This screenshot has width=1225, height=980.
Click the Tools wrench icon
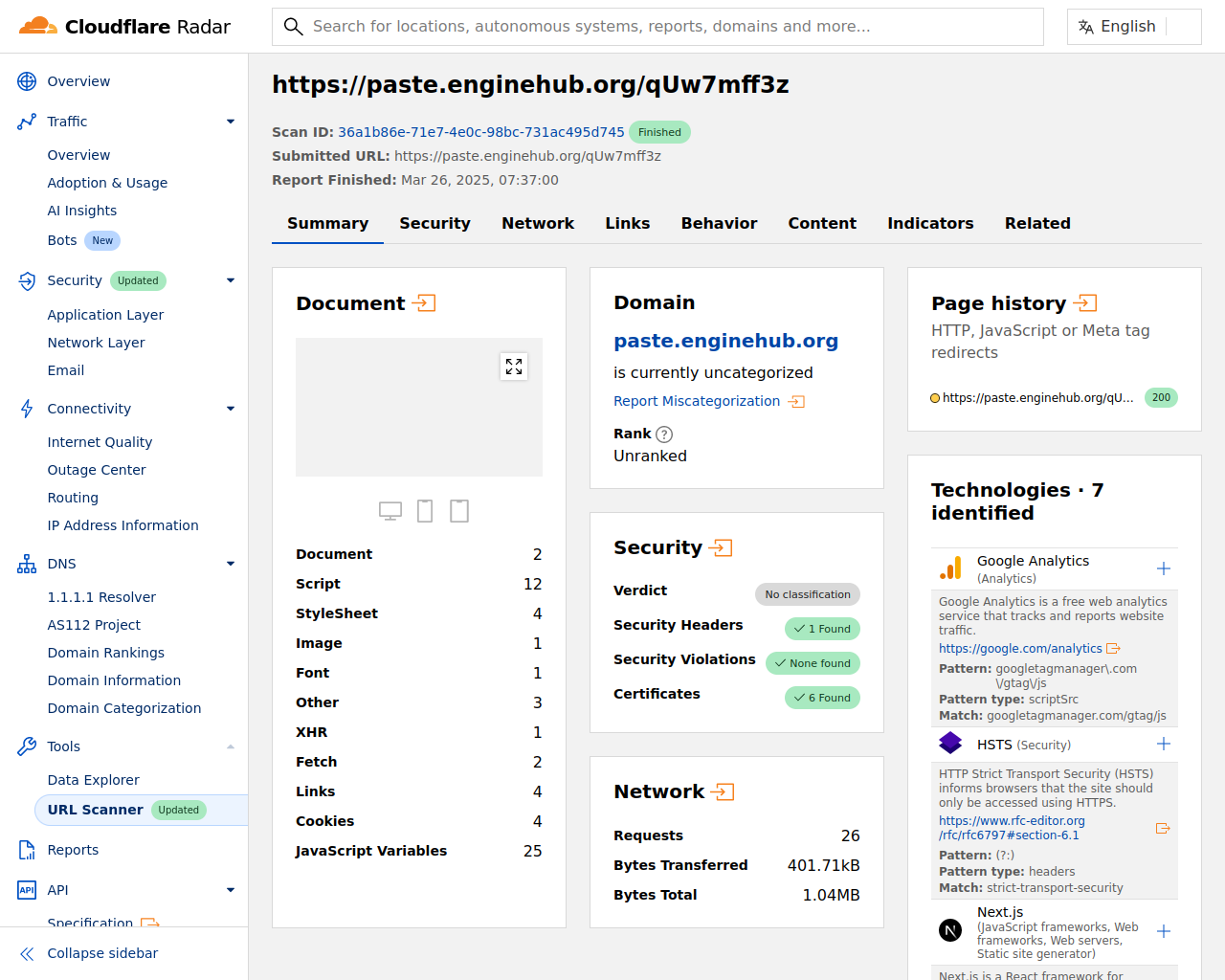coord(27,746)
